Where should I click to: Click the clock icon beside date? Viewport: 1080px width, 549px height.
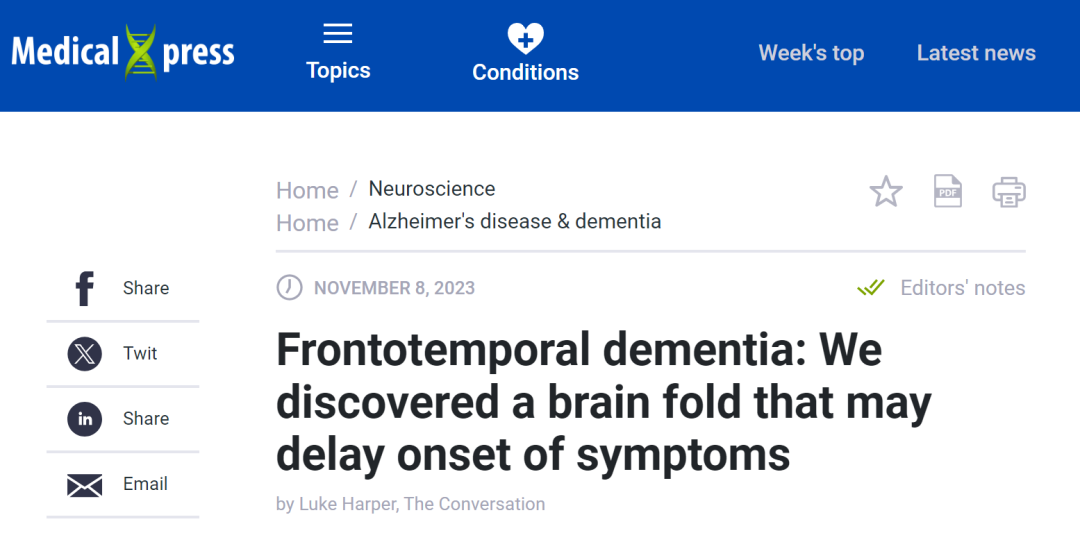click(289, 288)
